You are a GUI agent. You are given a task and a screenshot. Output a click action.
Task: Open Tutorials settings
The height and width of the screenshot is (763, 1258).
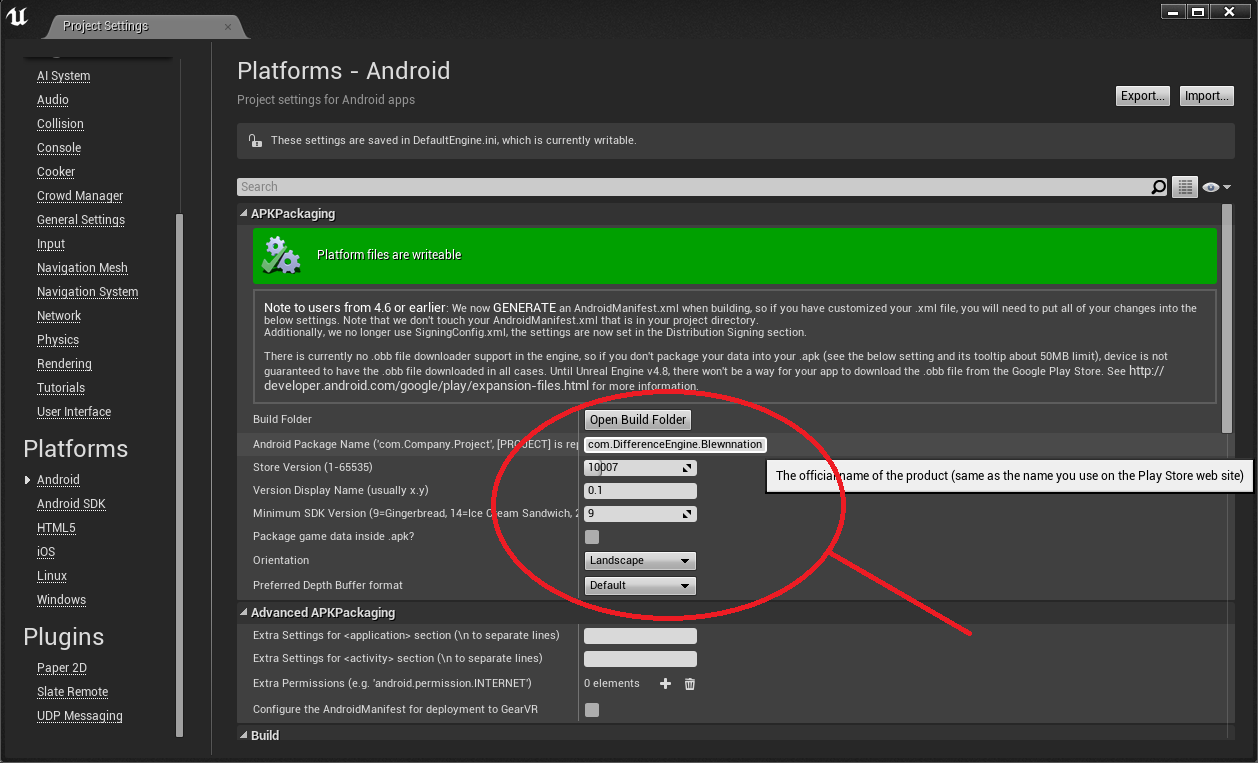click(x=61, y=388)
